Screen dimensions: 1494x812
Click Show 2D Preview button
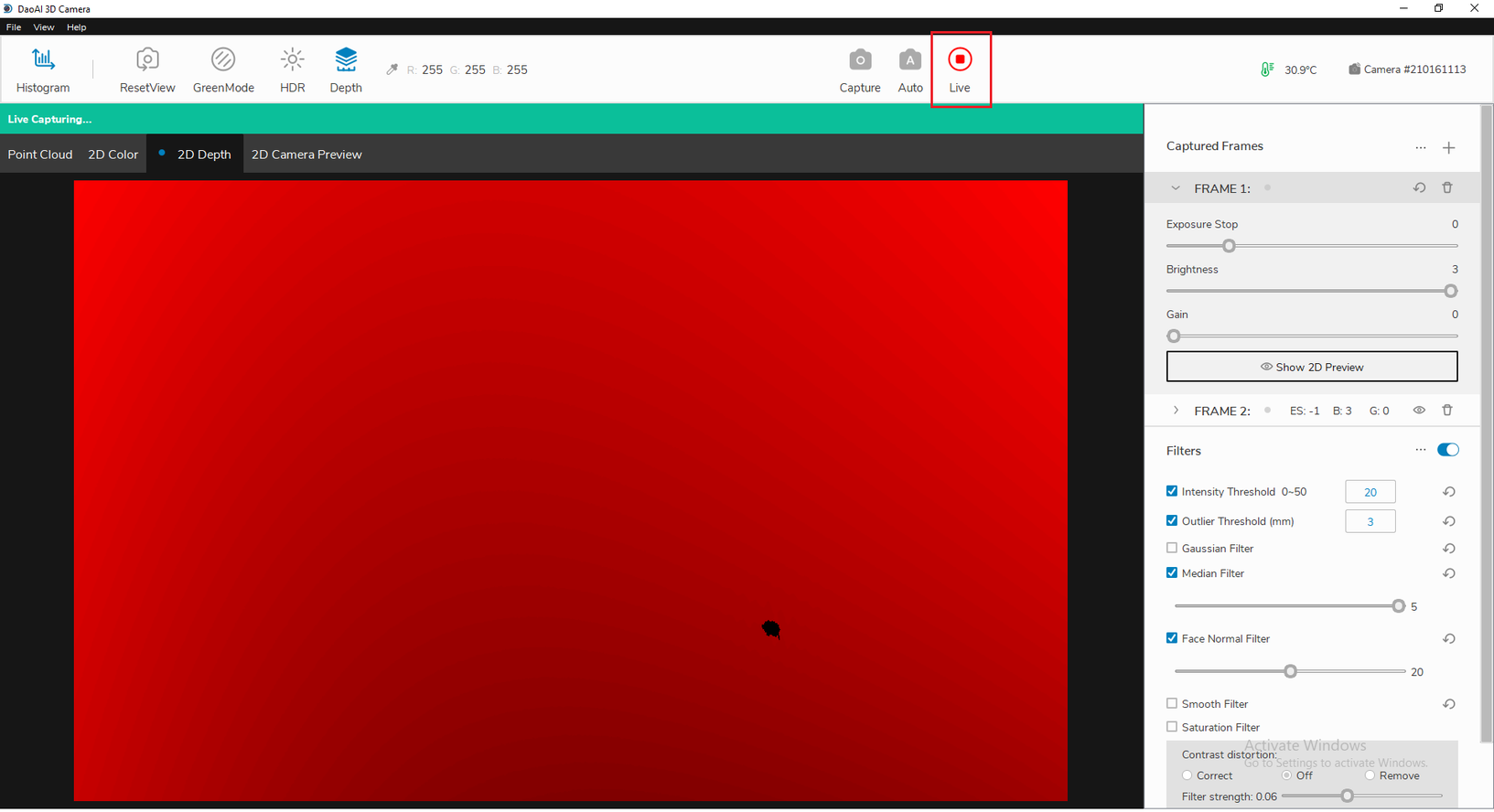[x=1311, y=367]
